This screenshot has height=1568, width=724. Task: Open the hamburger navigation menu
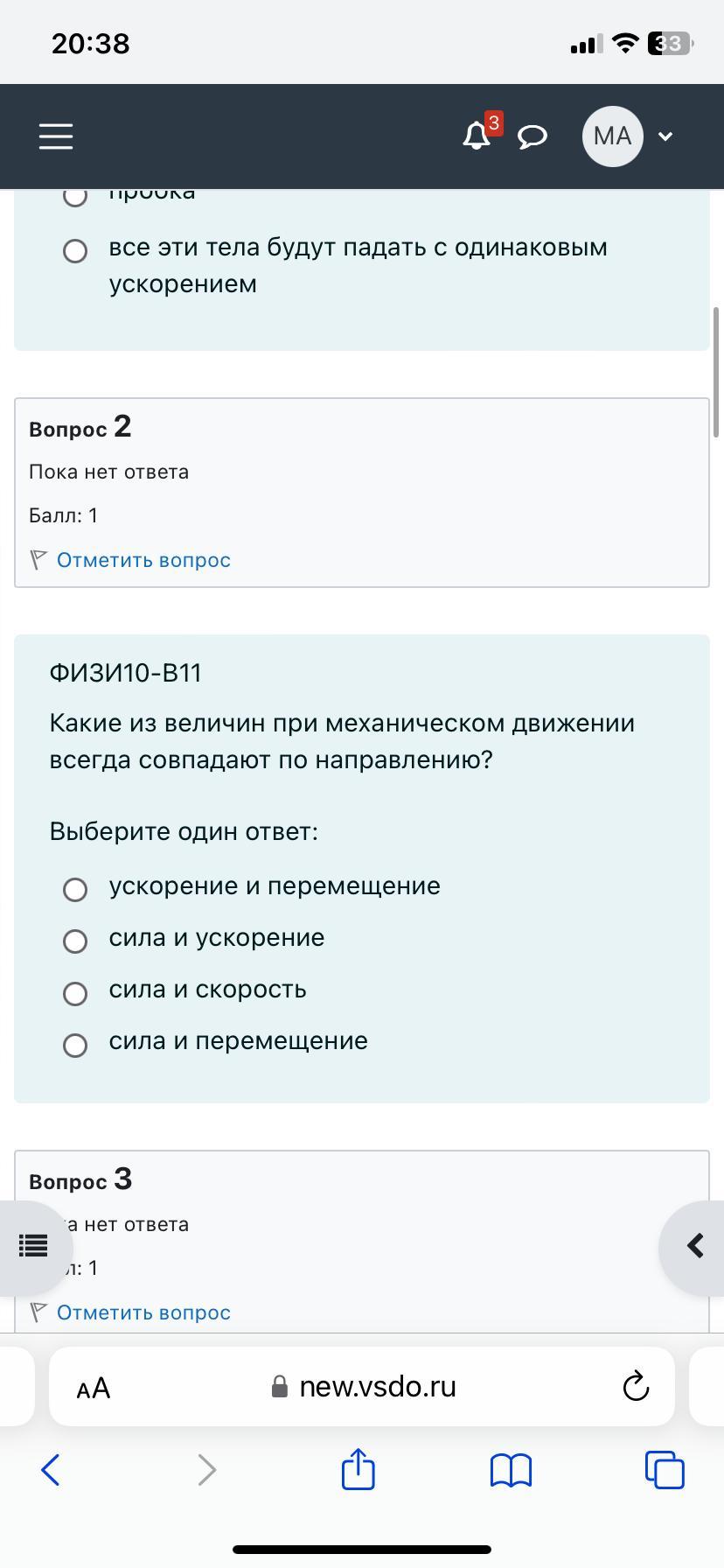[x=56, y=136]
